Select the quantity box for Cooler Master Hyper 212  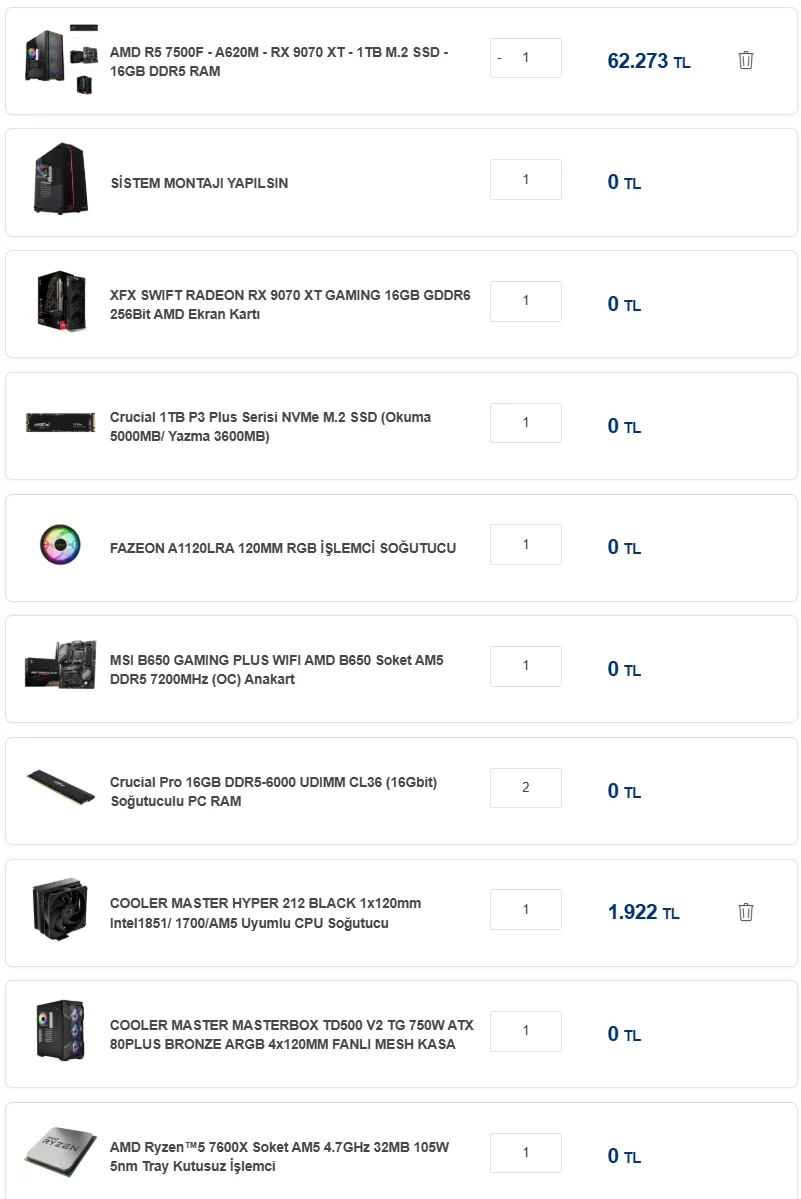click(x=526, y=910)
